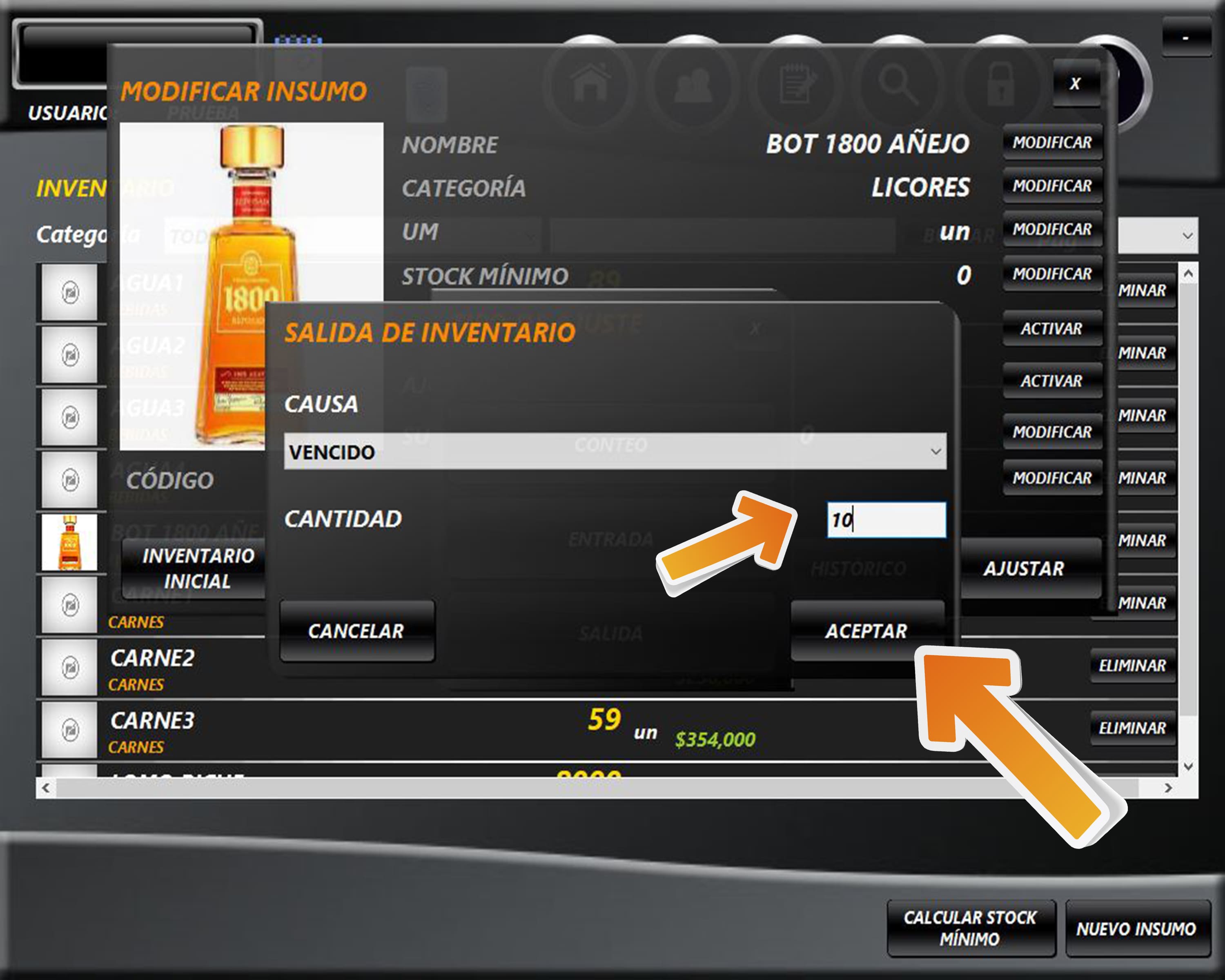Select the BOT 1800 bottle thumbnail in list
Image resolution: width=1225 pixels, height=980 pixels.
[x=69, y=543]
